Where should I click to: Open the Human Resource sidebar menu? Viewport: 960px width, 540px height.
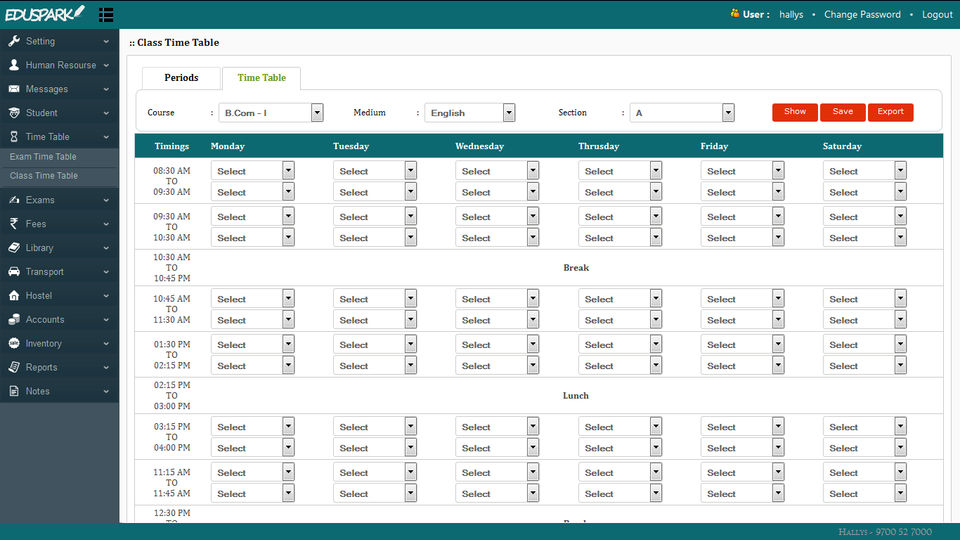(59, 65)
